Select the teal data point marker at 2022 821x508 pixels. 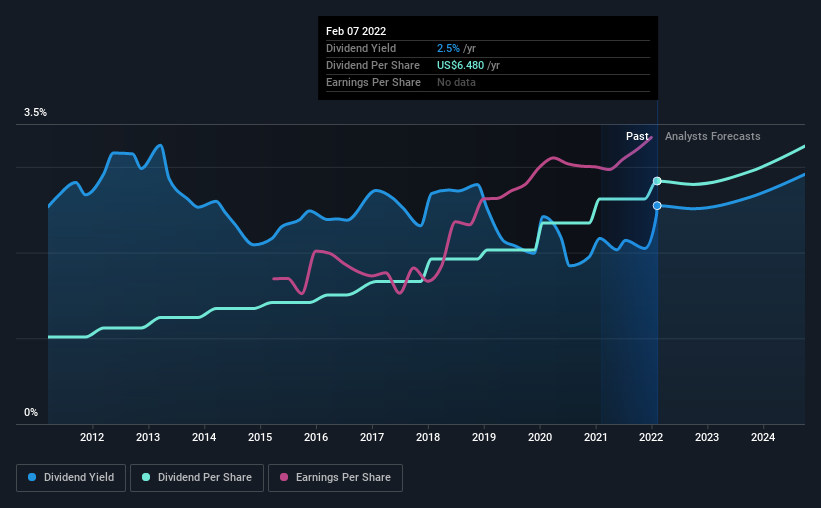(657, 181)
